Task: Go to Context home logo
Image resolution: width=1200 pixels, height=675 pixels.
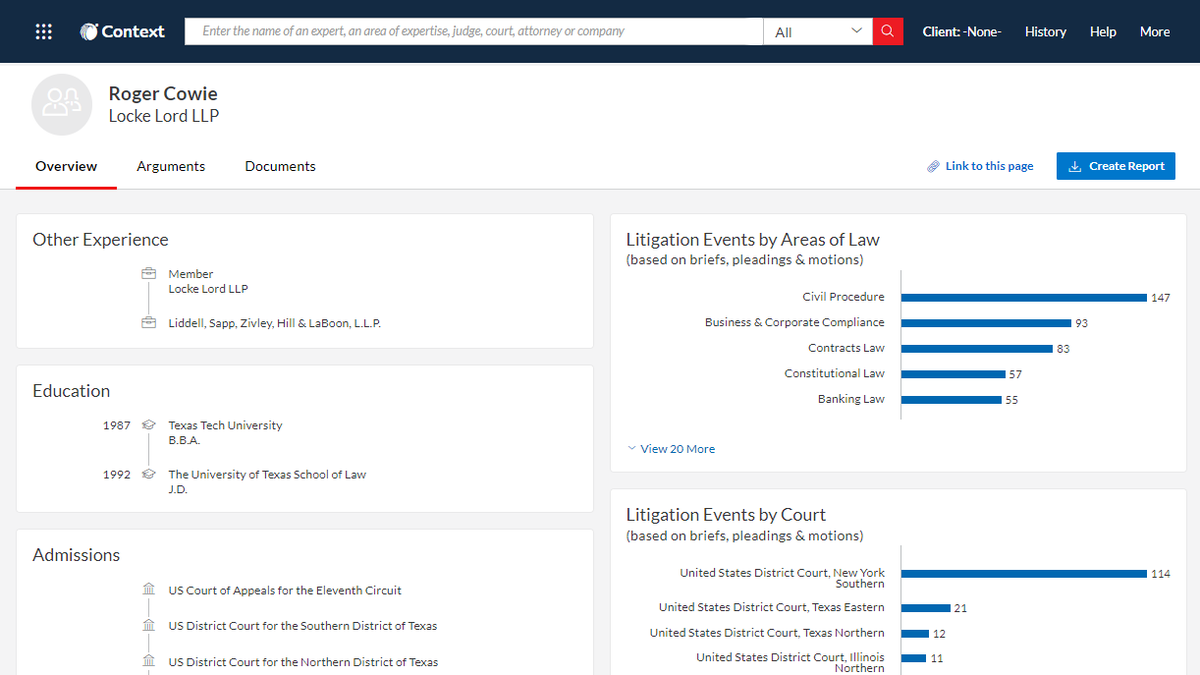Action: pyautogui.click(x=122, y=31)
